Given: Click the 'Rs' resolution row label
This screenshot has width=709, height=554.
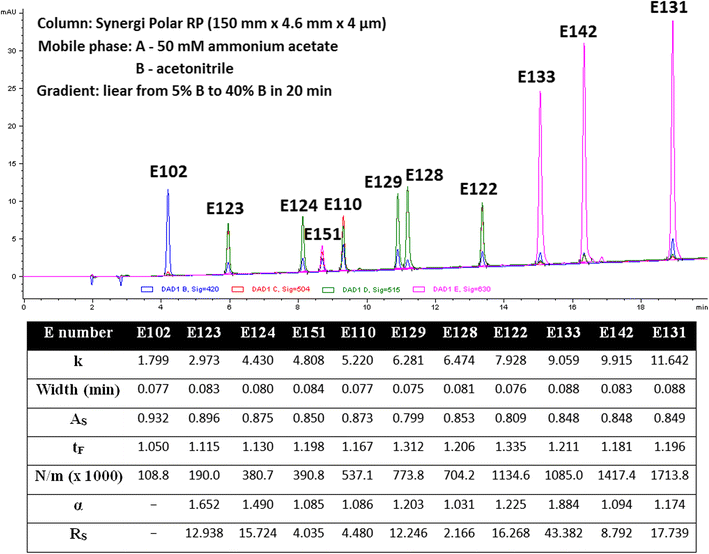Looking at the screenshot, I should click(x=78, y=534).
